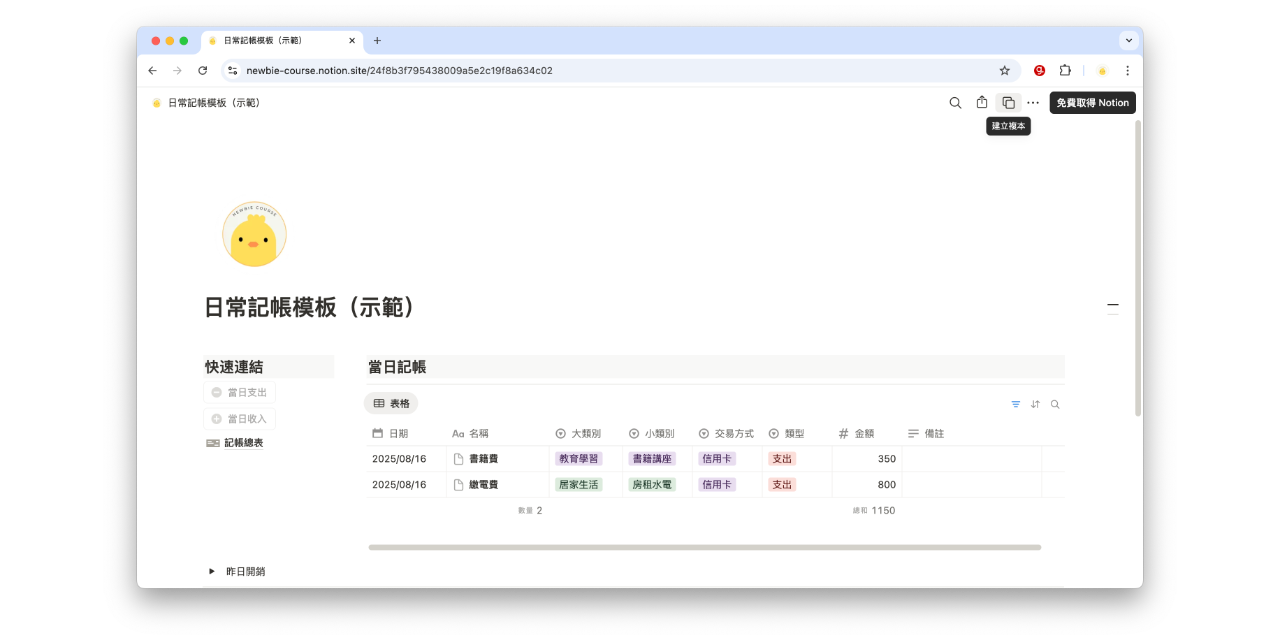This screenshot has width=1280, height=640.
Task: Click the 免費取得 Notion button
Action: click(x=1092, y=102)
